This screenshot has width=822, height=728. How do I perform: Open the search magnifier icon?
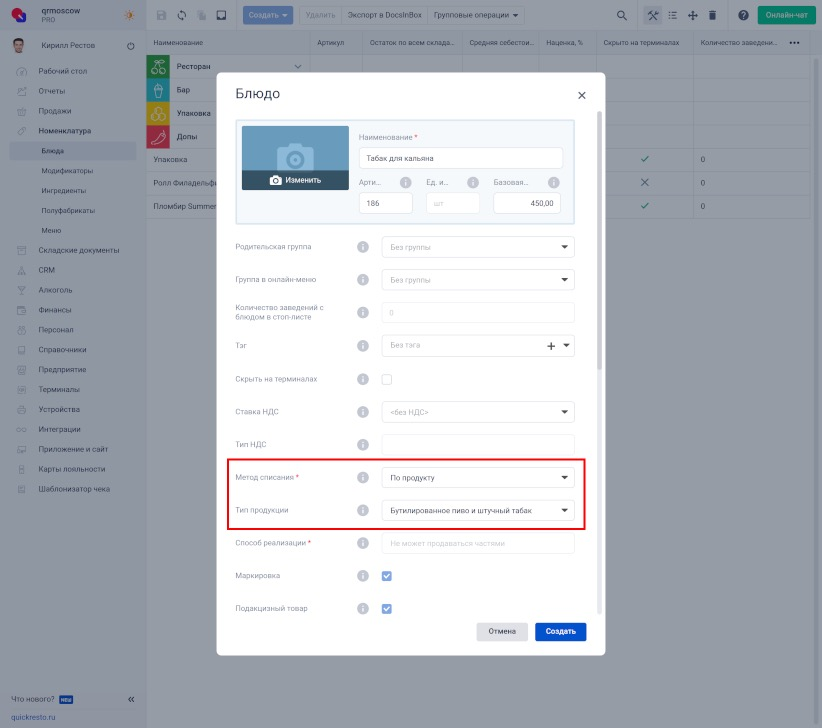pyautogui.click(x=621, y=15)
